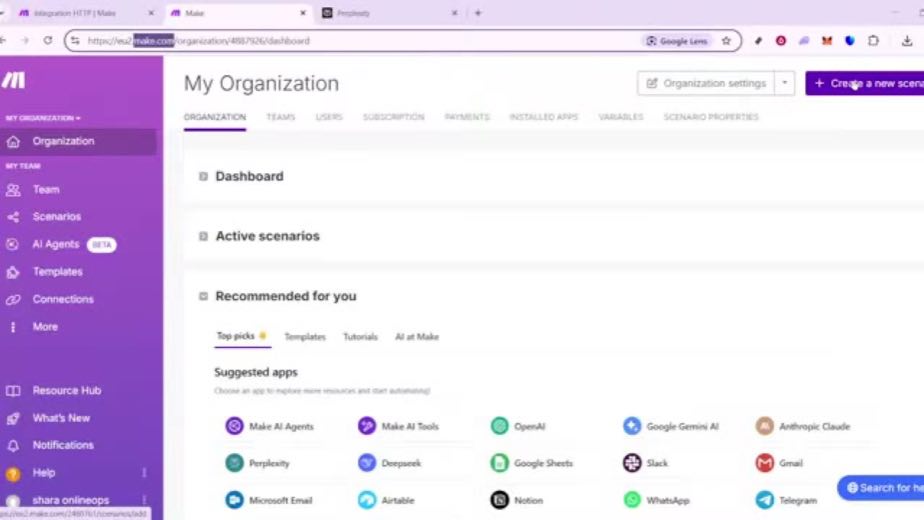Click Google Lens in the address bar
This screenshot has height=520, width=924.
[x=676, y=41]
